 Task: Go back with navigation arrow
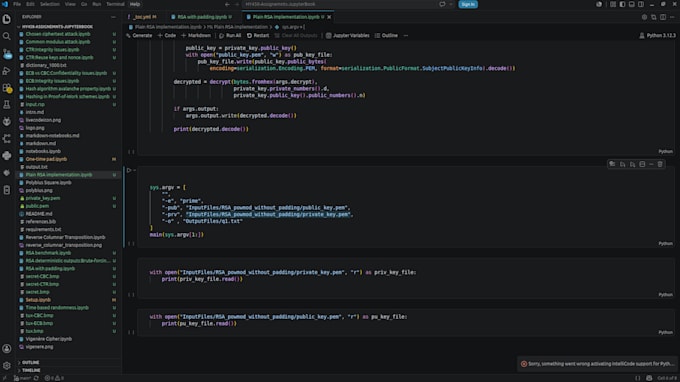(x=227, y=4)
